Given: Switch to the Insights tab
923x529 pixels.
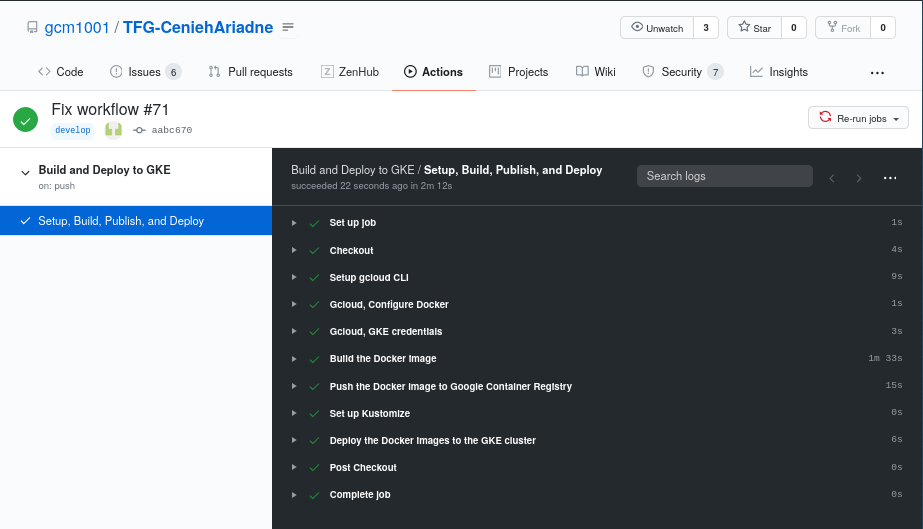Looking at the screenshot, I should click(778, 72).
